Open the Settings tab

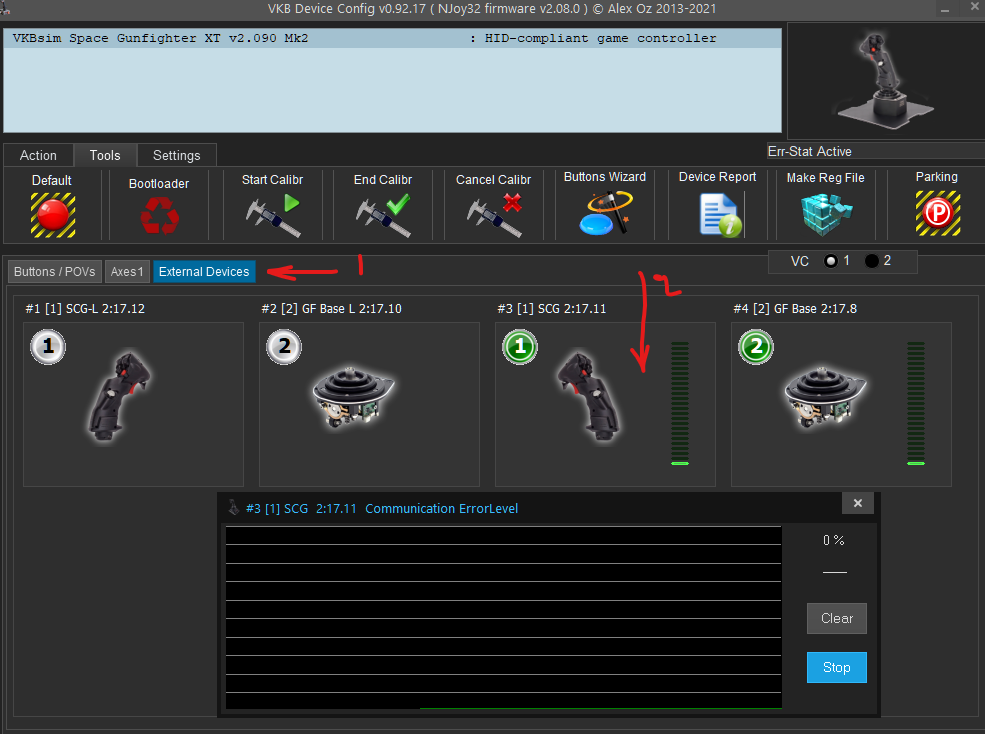pos(176,155)
